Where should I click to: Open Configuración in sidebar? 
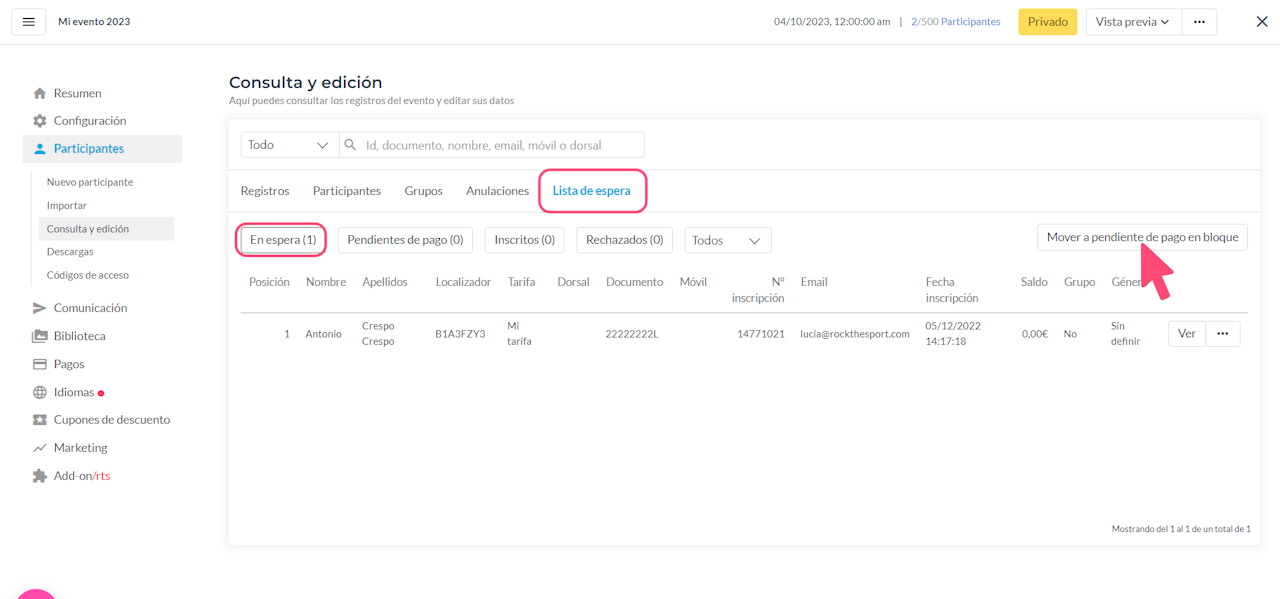[x=90, y=121]
